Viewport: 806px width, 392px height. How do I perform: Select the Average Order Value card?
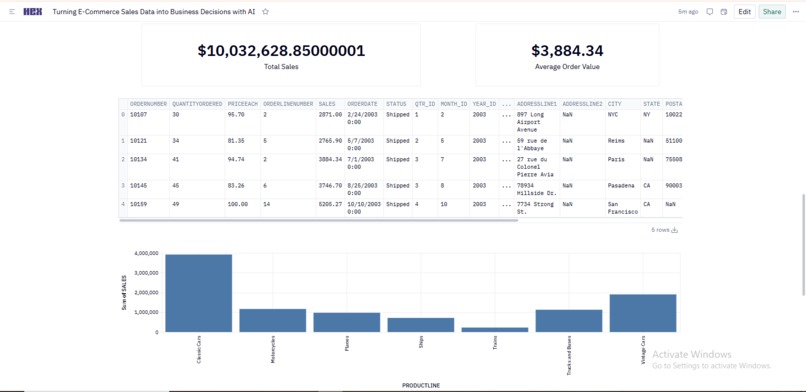pyautogui.click(x=567, y=55)
